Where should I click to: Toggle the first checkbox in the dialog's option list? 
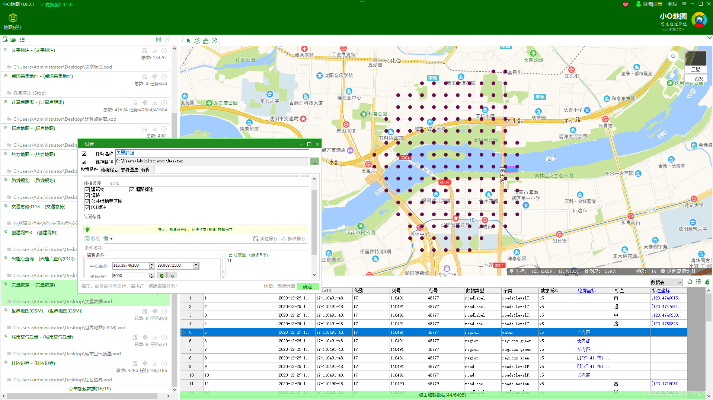click(x=86, y=188)
